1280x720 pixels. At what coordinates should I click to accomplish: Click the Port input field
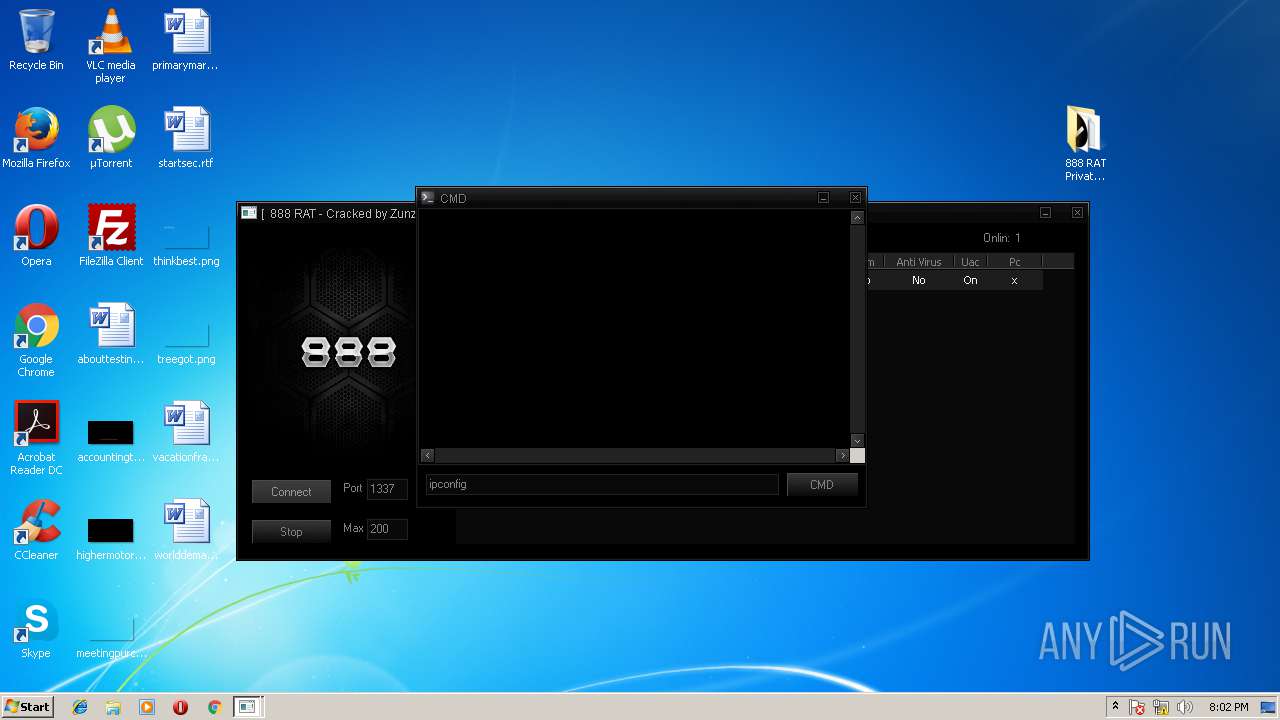[387, 489]
